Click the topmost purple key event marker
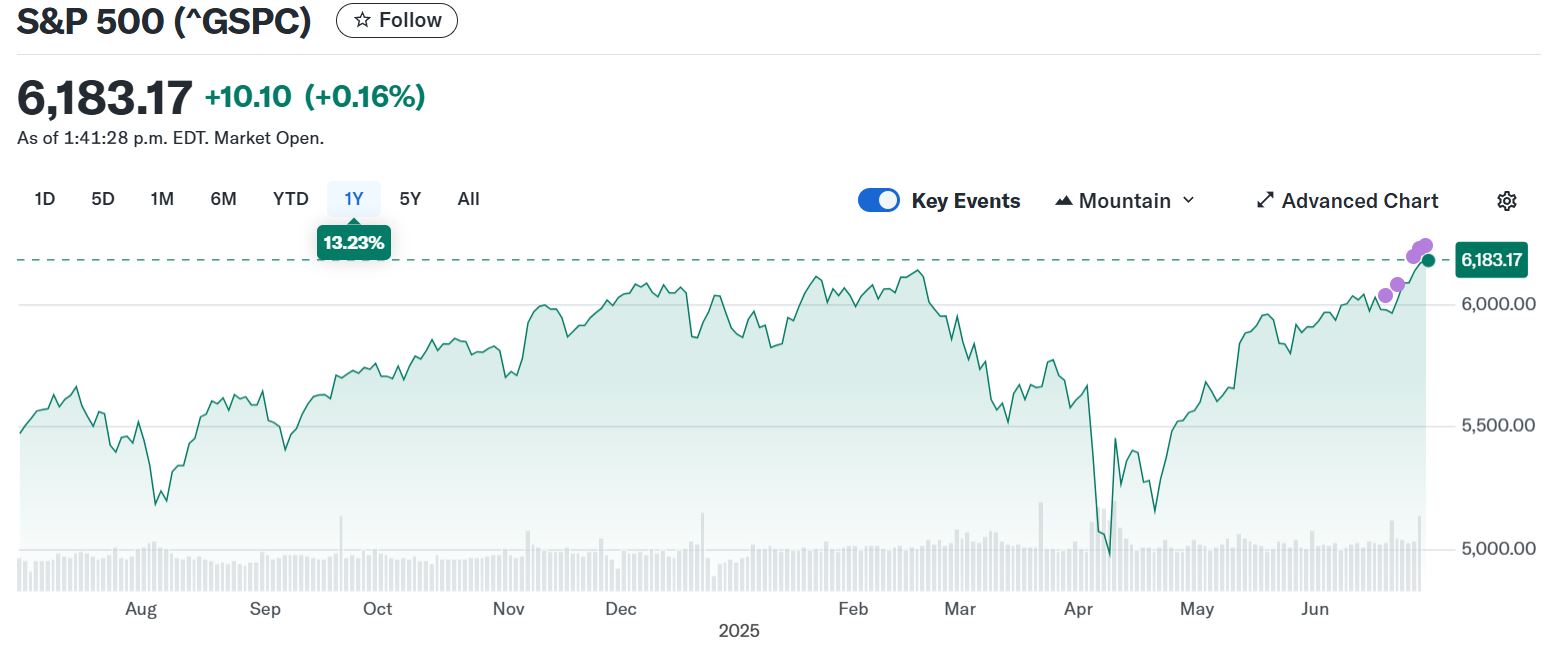 click(x=1426, y=246)
